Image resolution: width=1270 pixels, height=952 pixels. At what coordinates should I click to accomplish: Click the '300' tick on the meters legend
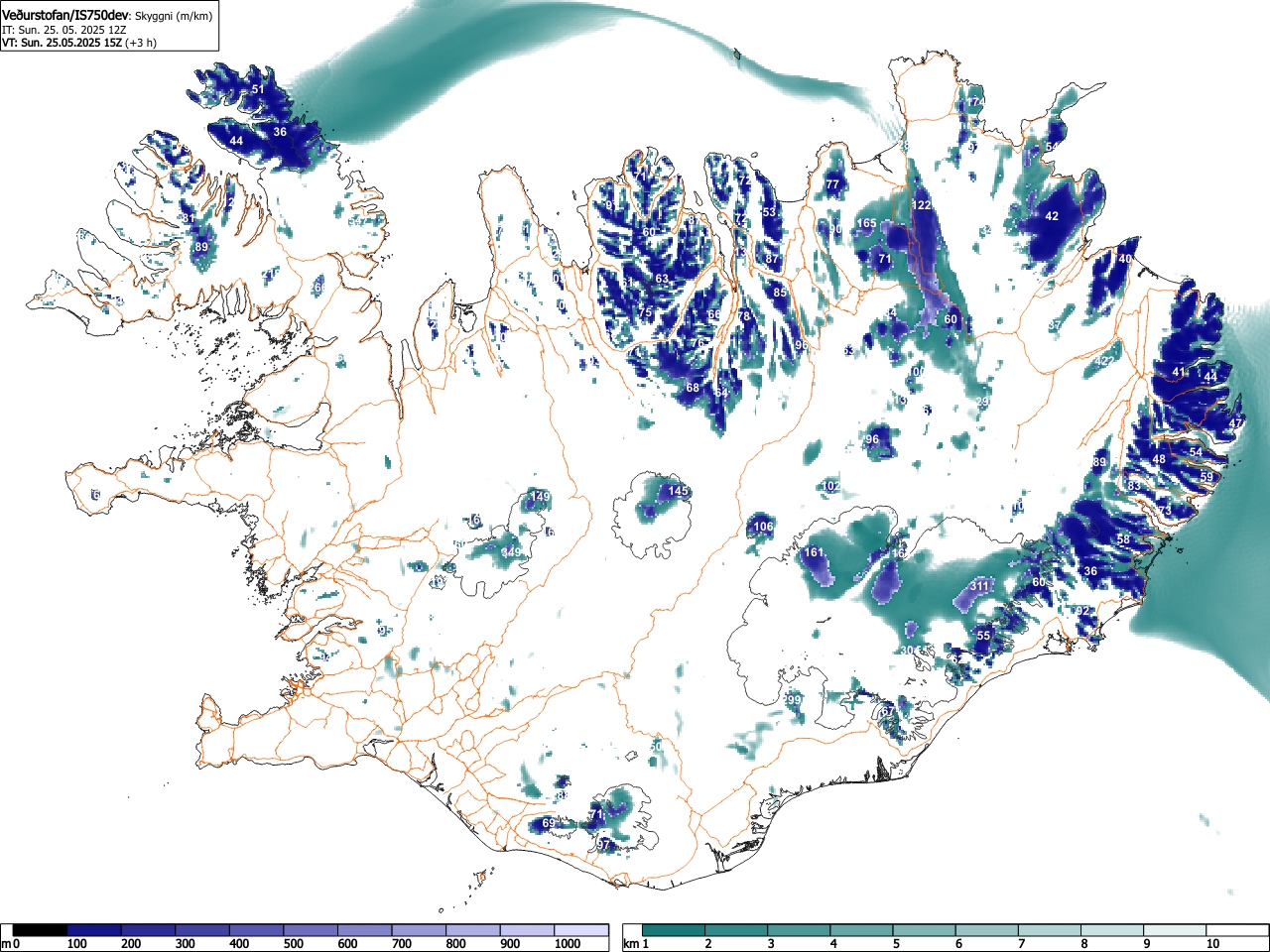pyautogui.click(x=185, y=944)
